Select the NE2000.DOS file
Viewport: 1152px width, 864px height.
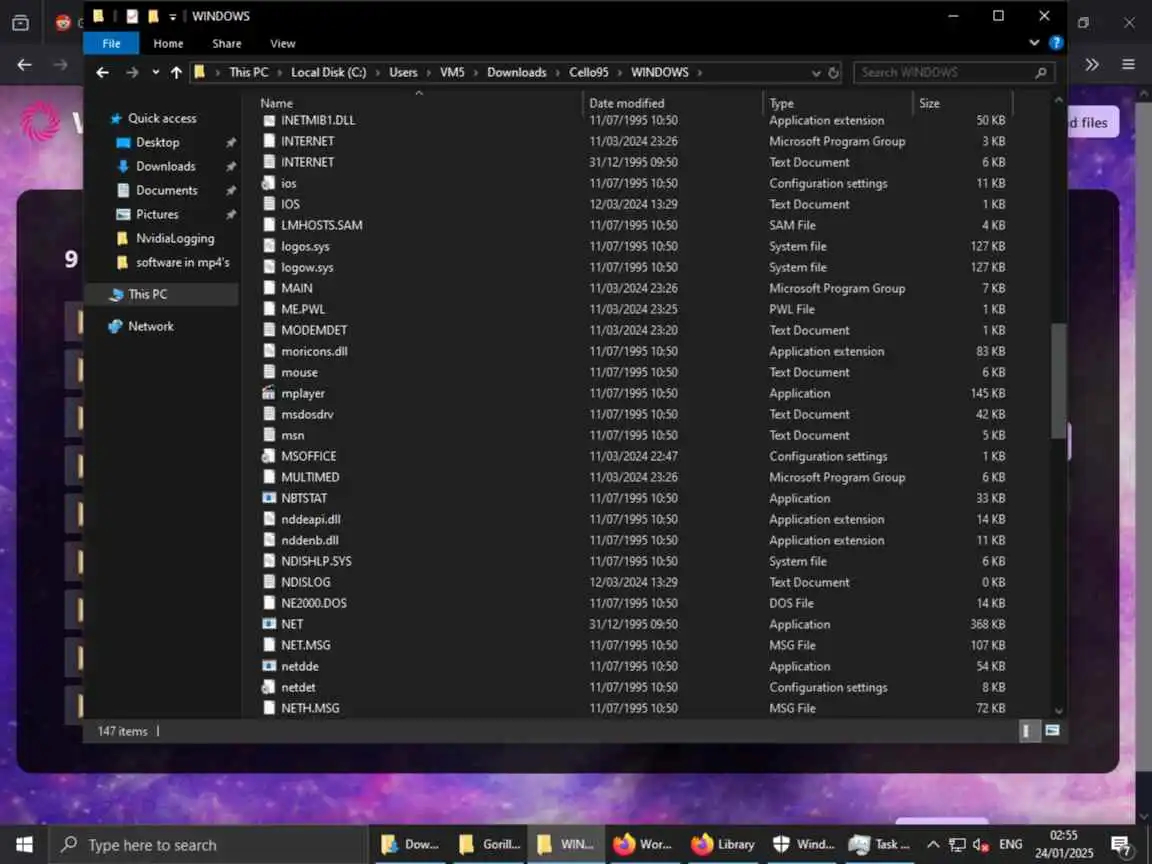coord(314,603)
